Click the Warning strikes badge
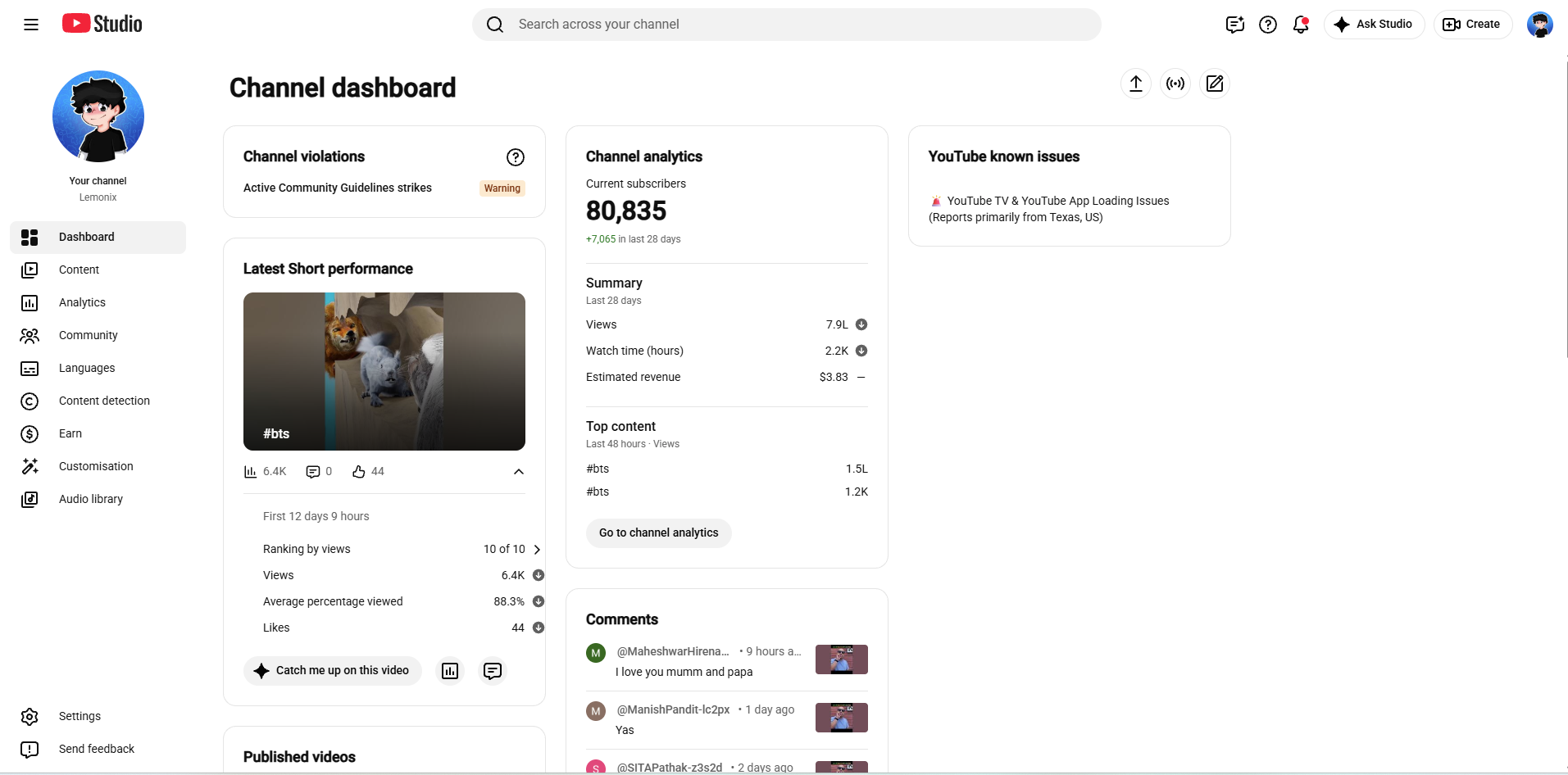 (x=502, y=188)
